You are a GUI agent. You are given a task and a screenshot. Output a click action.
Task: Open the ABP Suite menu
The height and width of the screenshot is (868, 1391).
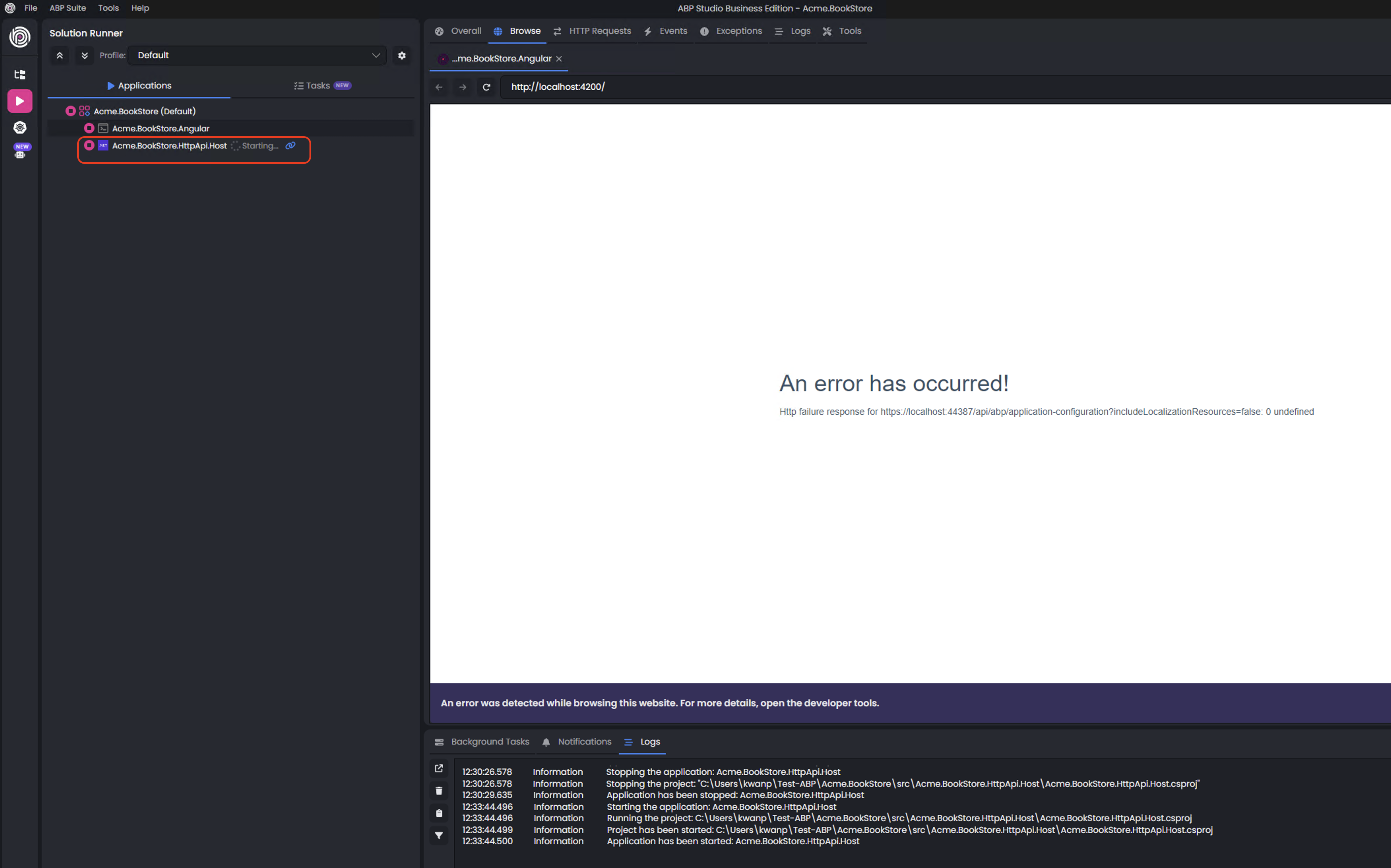coord(67,8)
